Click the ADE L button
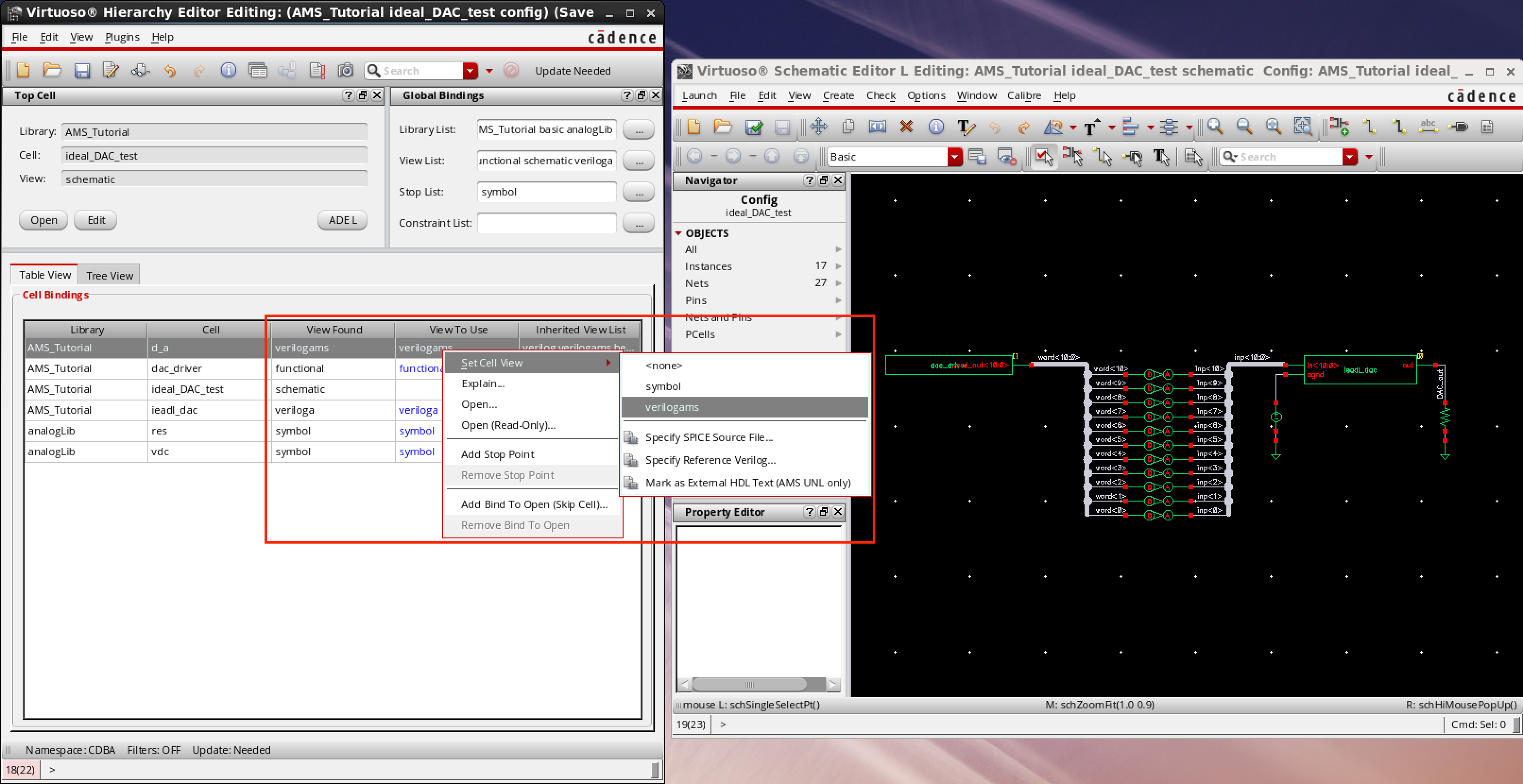 pyautogui.click(x=343, y=220)
